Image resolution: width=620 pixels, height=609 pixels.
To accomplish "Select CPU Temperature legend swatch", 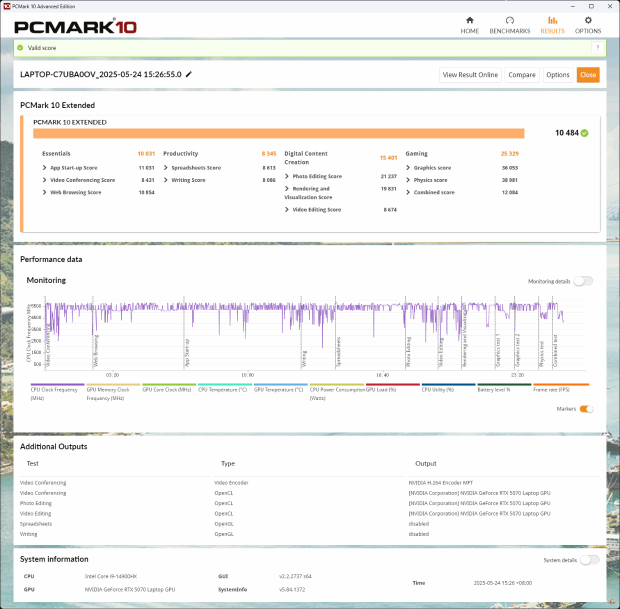I will (225, 384).
